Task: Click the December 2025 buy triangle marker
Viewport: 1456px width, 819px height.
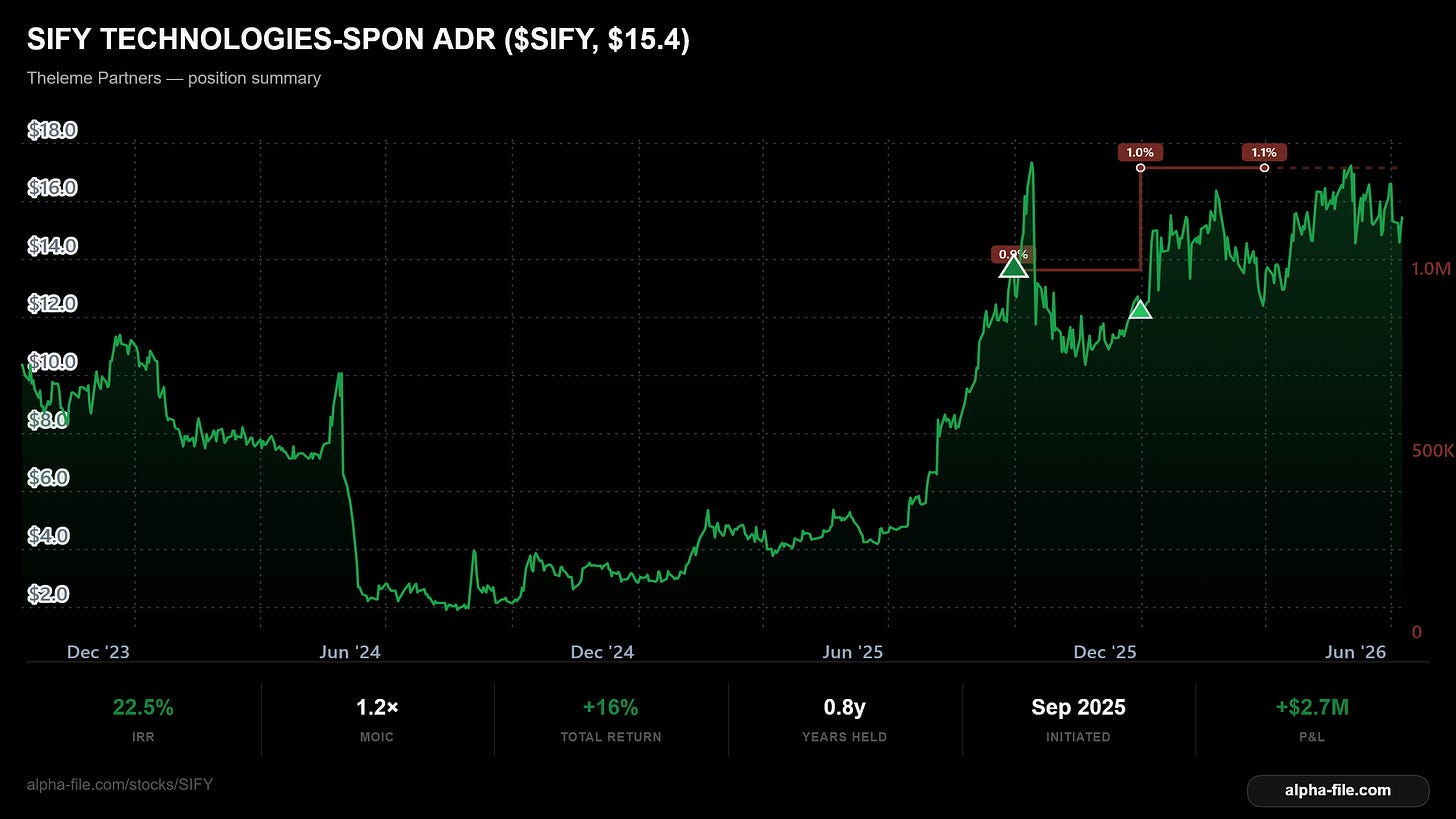Action: coord(1140,309)
